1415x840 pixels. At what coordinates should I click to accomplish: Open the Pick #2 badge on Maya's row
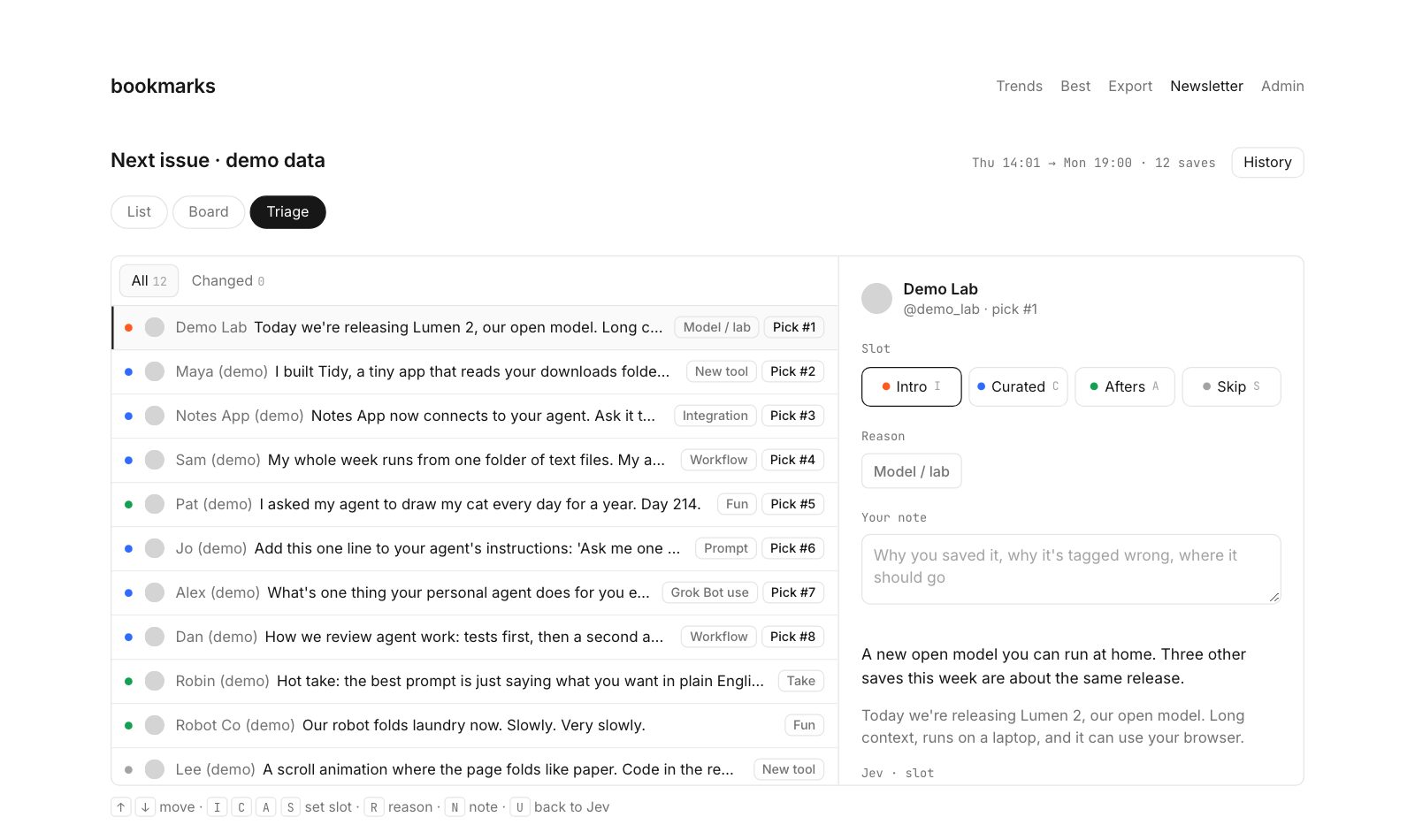click(792, 371)
